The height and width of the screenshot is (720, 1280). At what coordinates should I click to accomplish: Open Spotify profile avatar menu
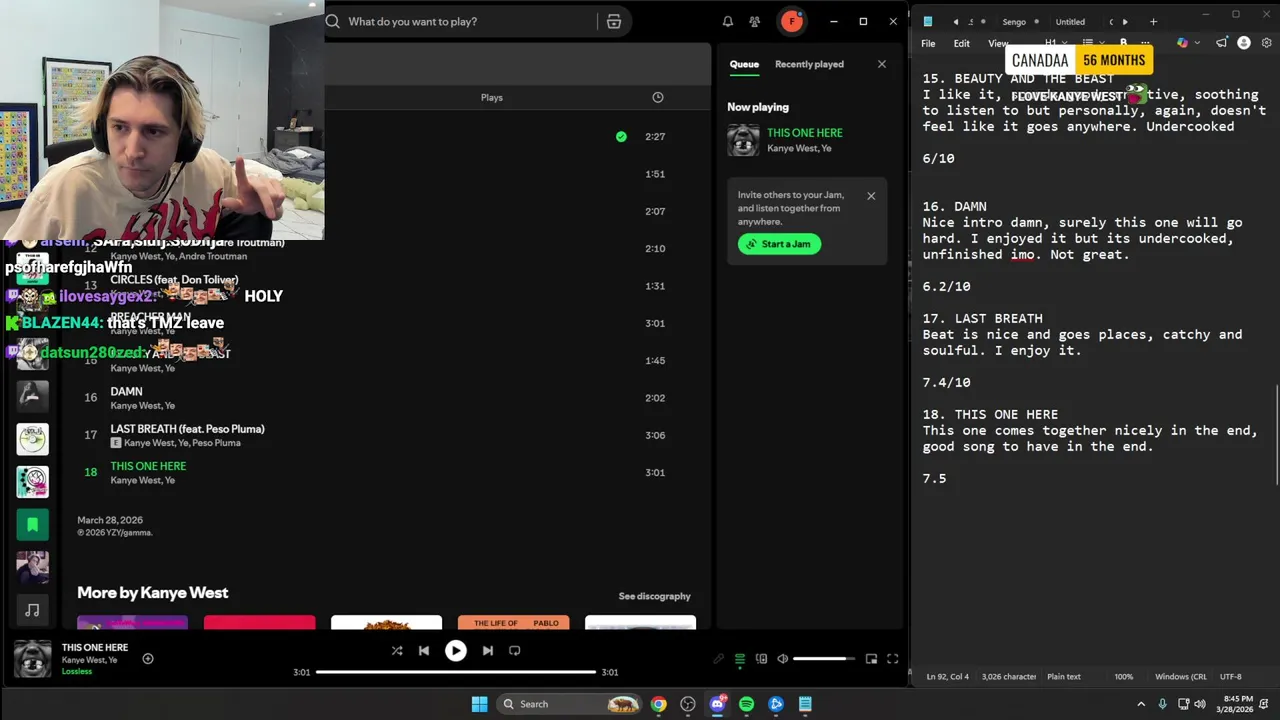point(792,21)
